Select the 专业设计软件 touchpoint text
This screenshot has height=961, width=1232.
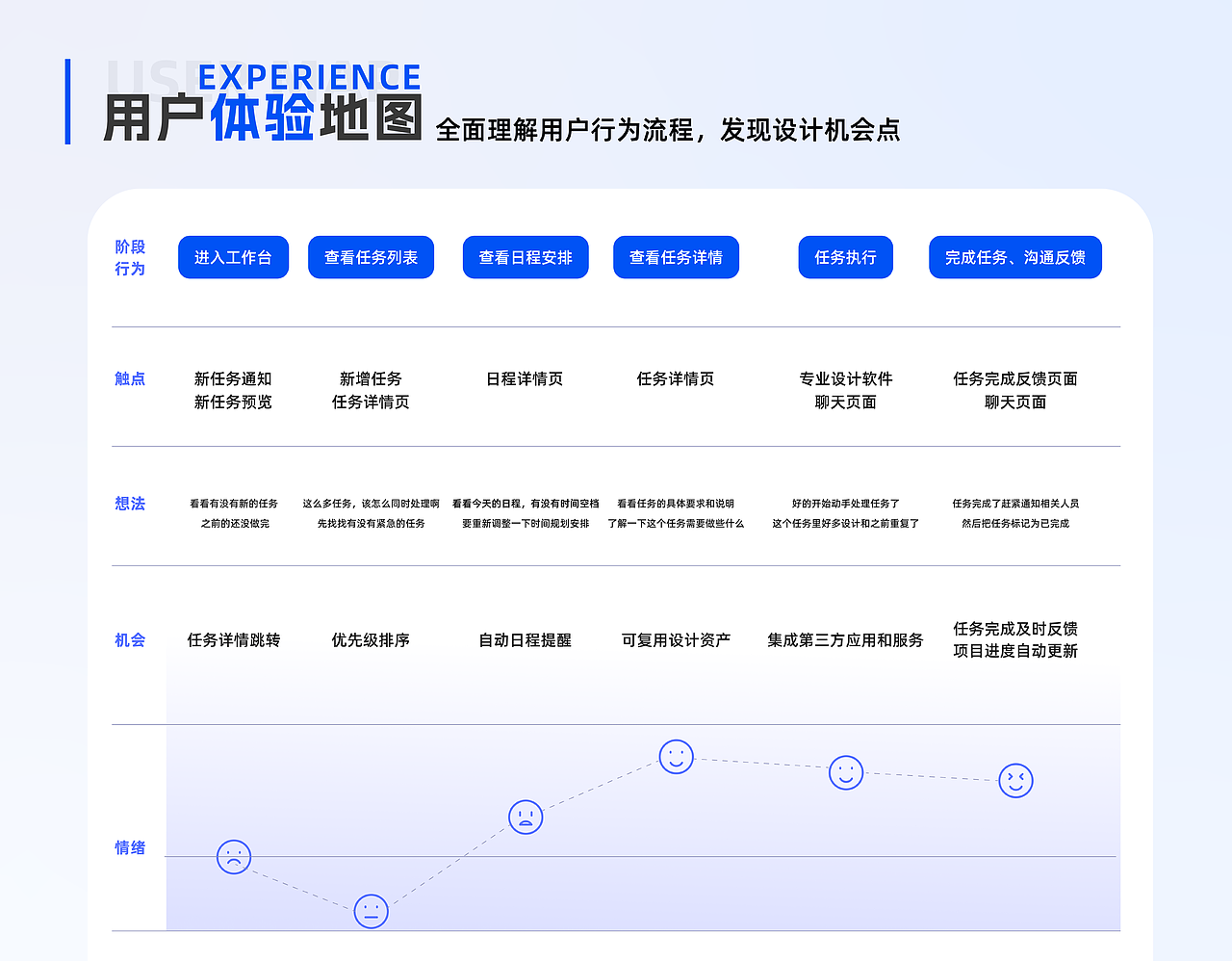coord(846,378)
